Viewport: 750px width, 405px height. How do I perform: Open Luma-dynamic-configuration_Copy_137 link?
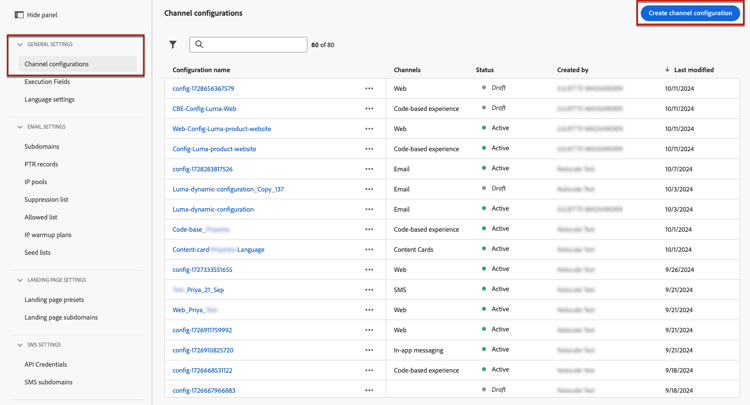[228, 189]
